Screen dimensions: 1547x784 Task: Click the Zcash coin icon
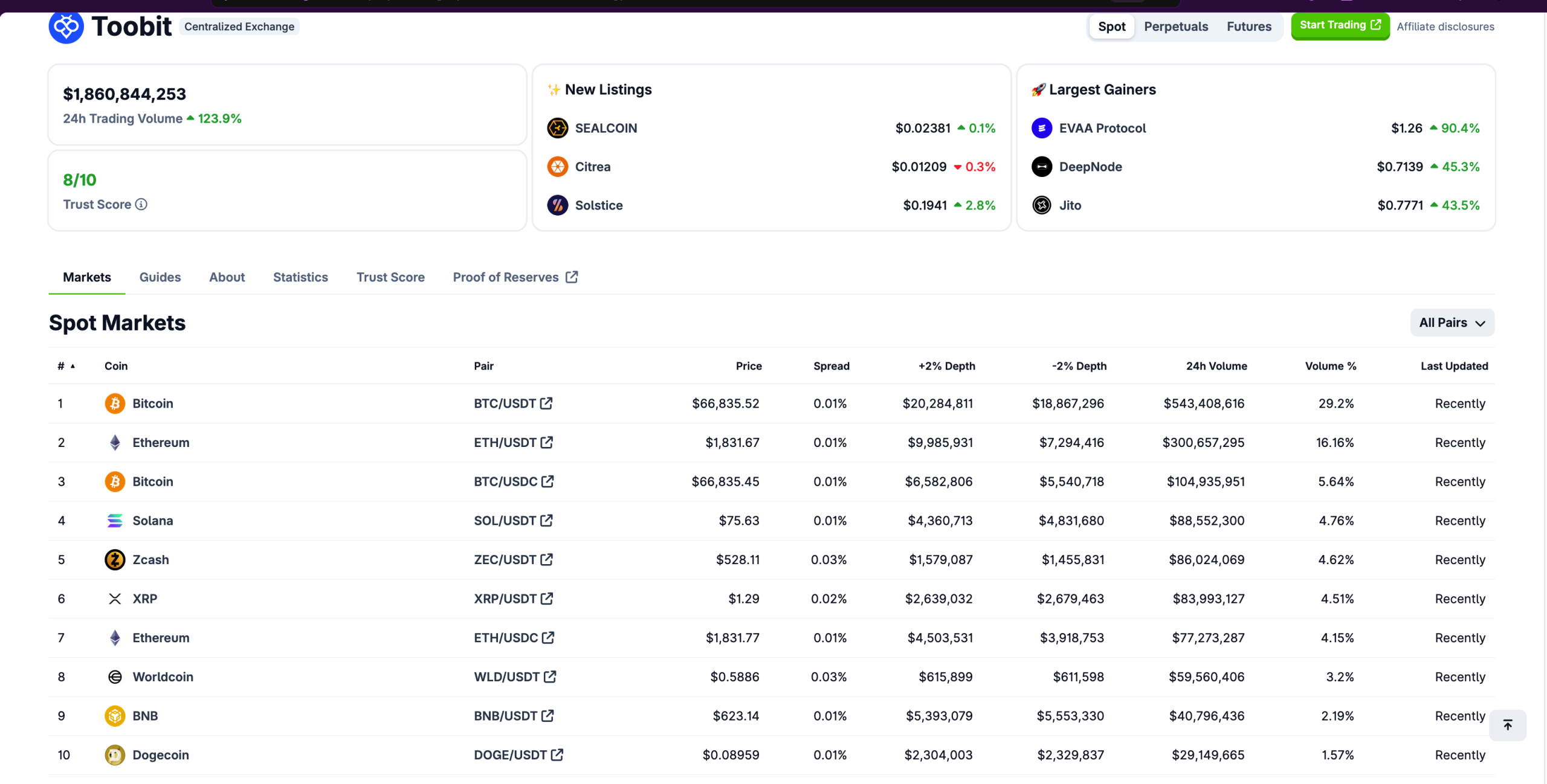pos(115,560)
